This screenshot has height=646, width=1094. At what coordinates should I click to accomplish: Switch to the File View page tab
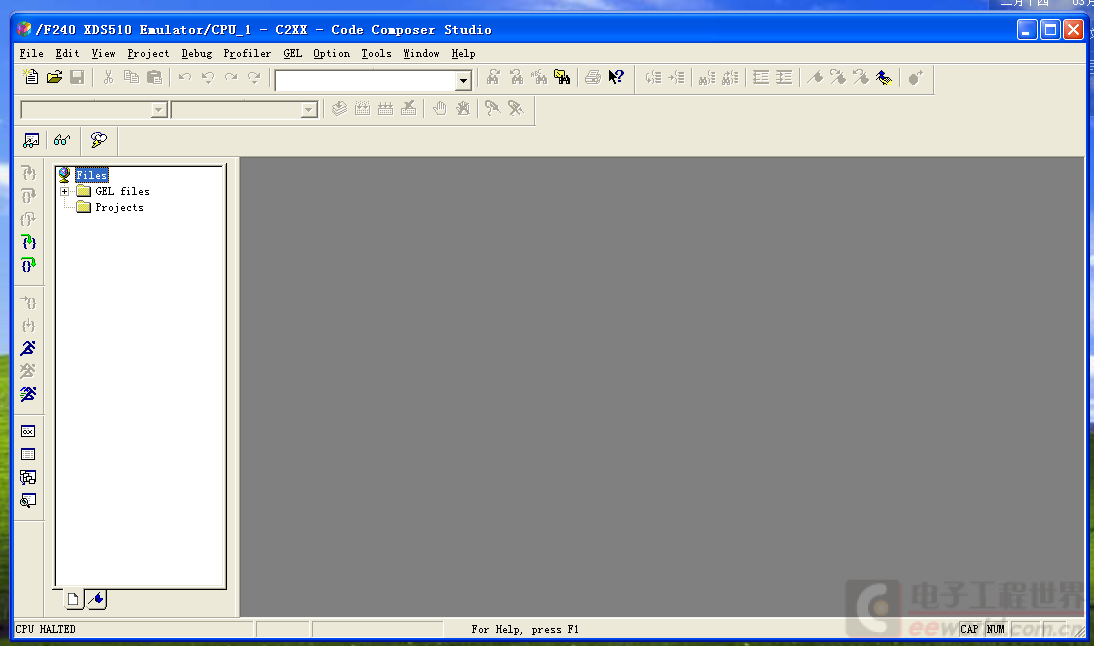point(73,599)
